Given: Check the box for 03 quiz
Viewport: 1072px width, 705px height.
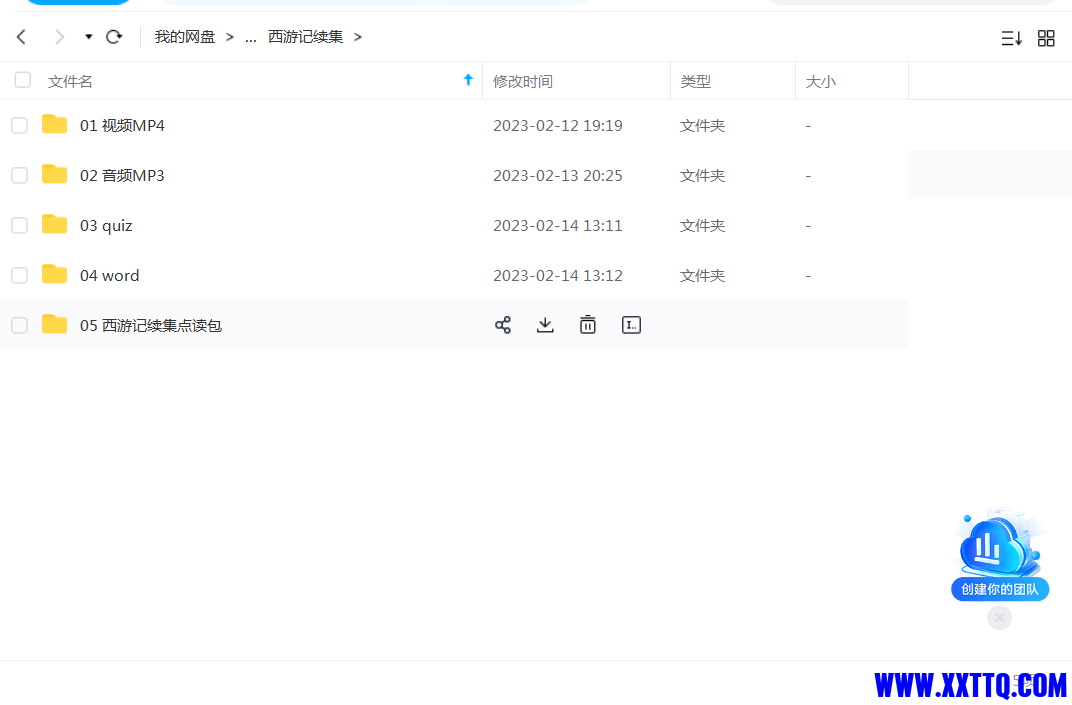Looking at the screenshot, I should coord(19,225).
